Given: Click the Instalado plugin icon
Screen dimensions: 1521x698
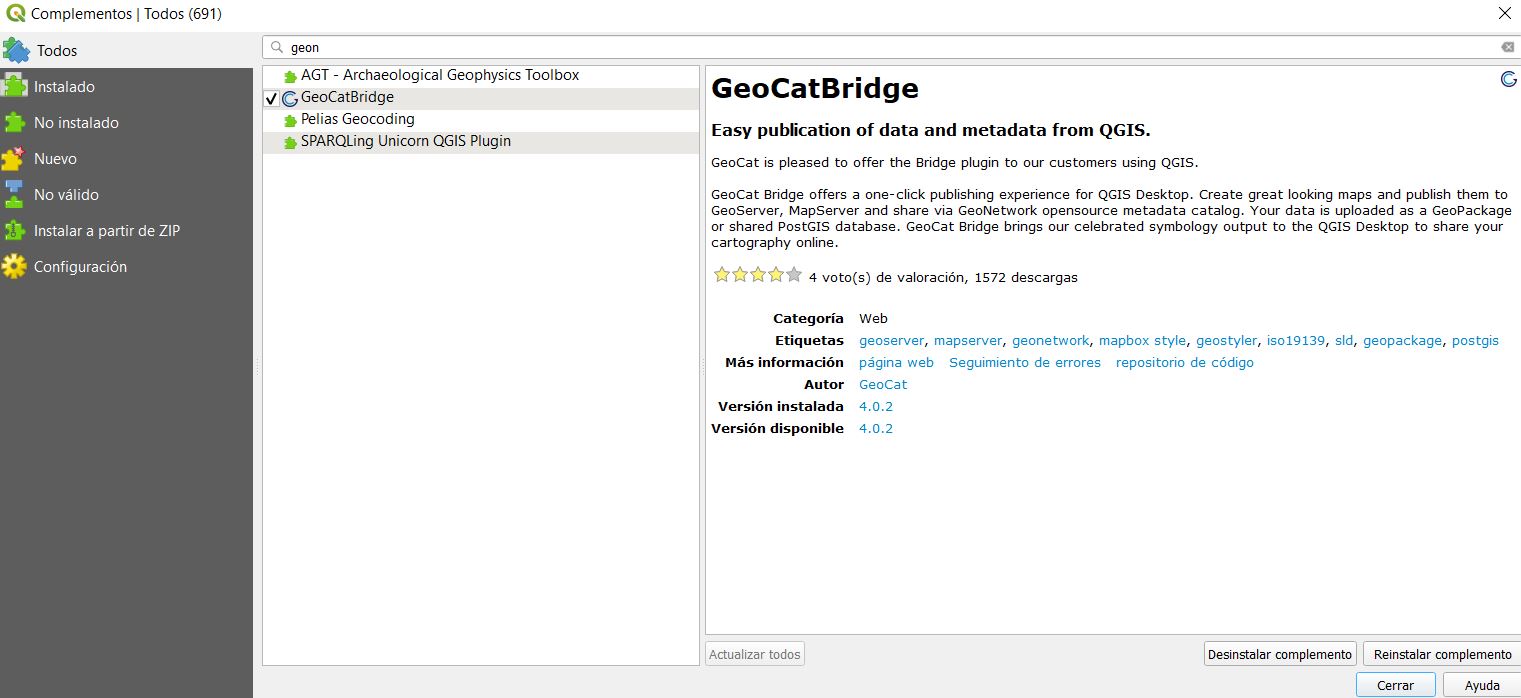Looking at the screenshot, I should (14, 86).
